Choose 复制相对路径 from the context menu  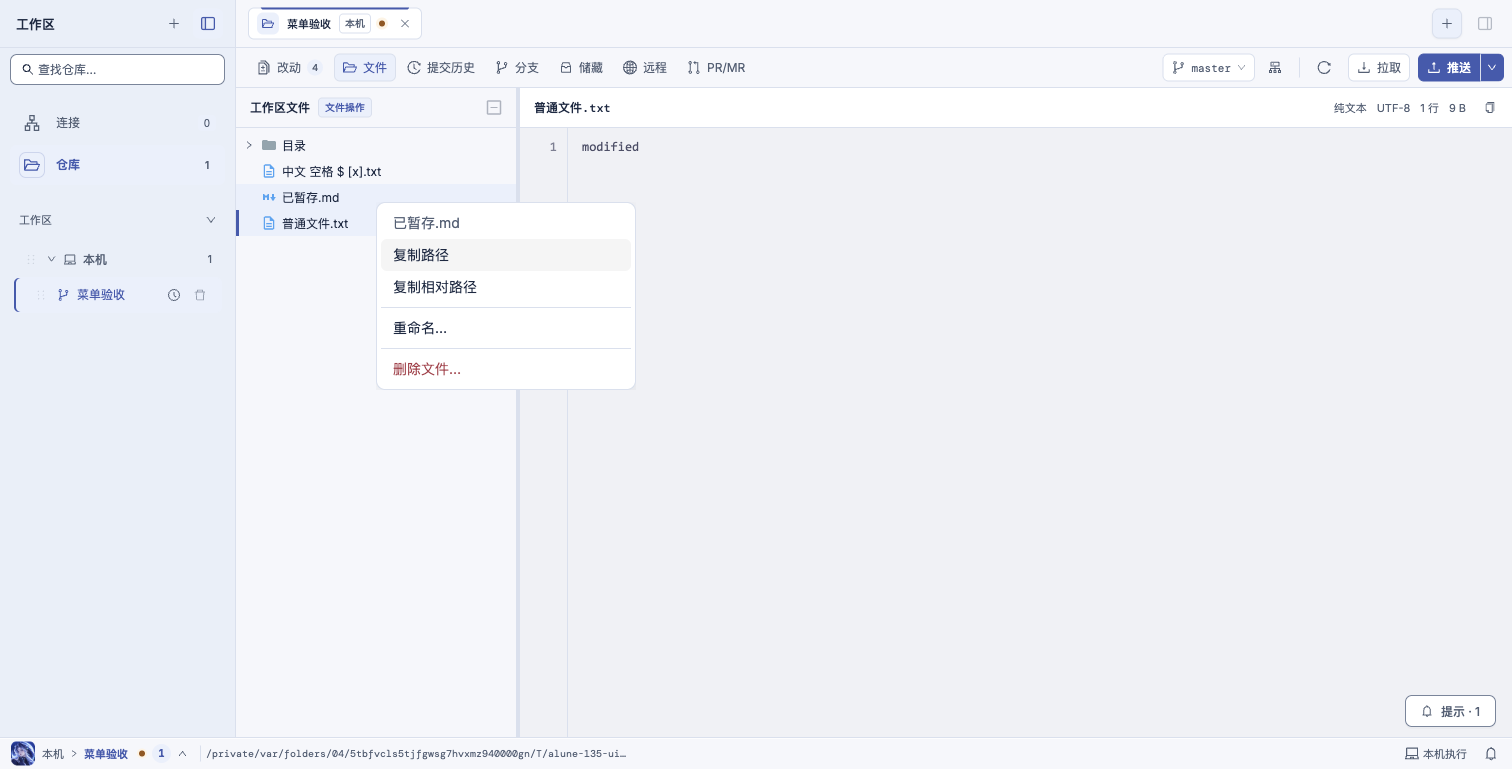[x=506, y=287]
